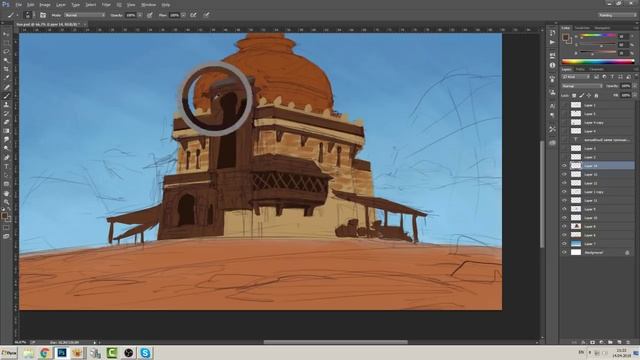The image size is (640, 360).
Task: Click the layer Opacity field
Action: point(625,86)
